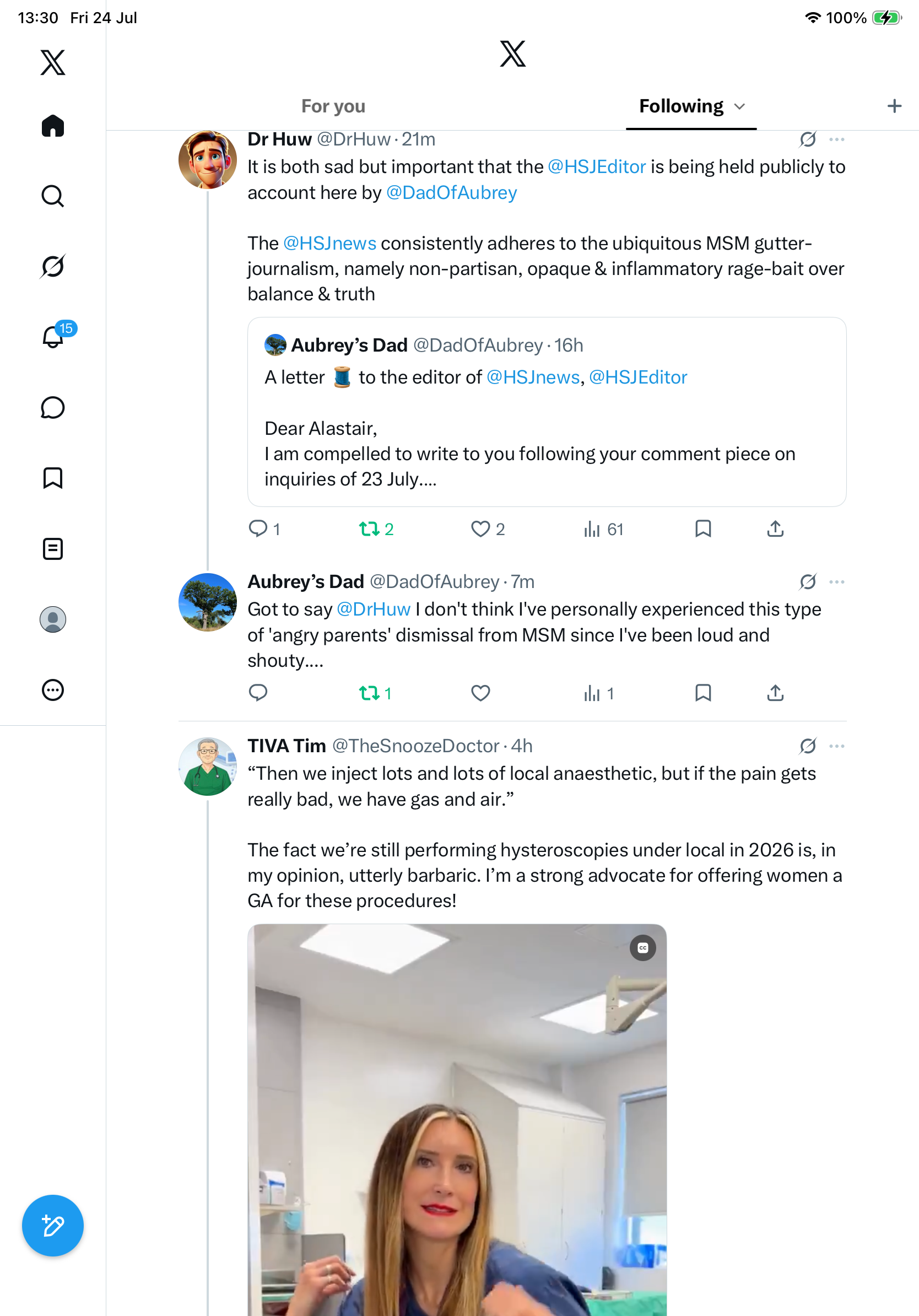Bookmark Dr Huw's post

[703, 528]
